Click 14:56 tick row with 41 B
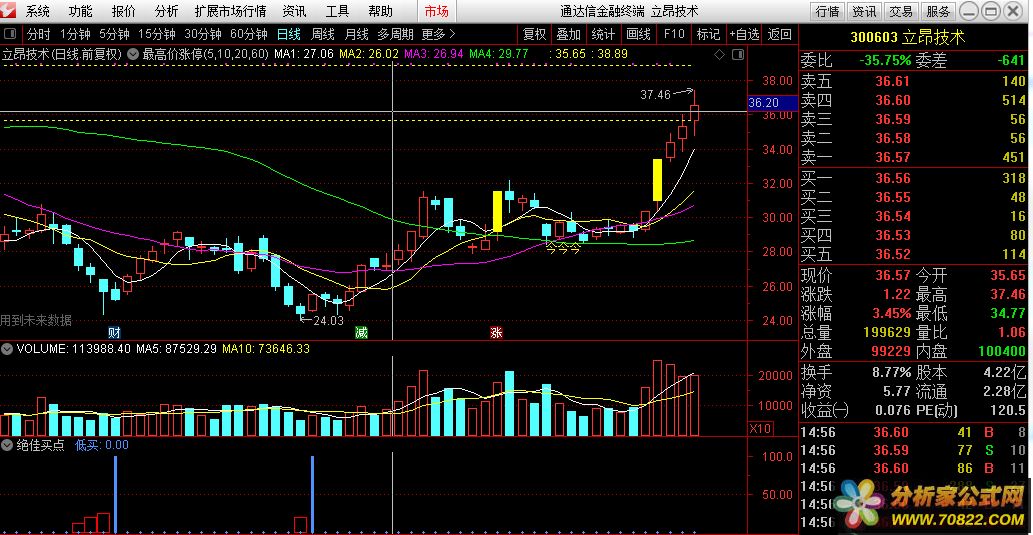The image size is (1033, 535). pyautogui.click(x=915, y=432)
